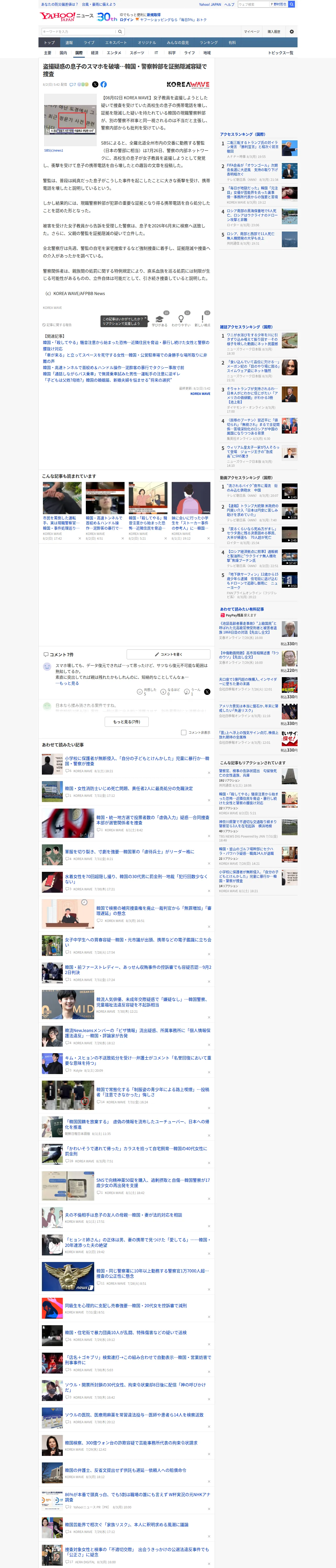Screen dimensions: 336x1568
Task: React with 学びがある graduation cap icon
Action: 160,319
